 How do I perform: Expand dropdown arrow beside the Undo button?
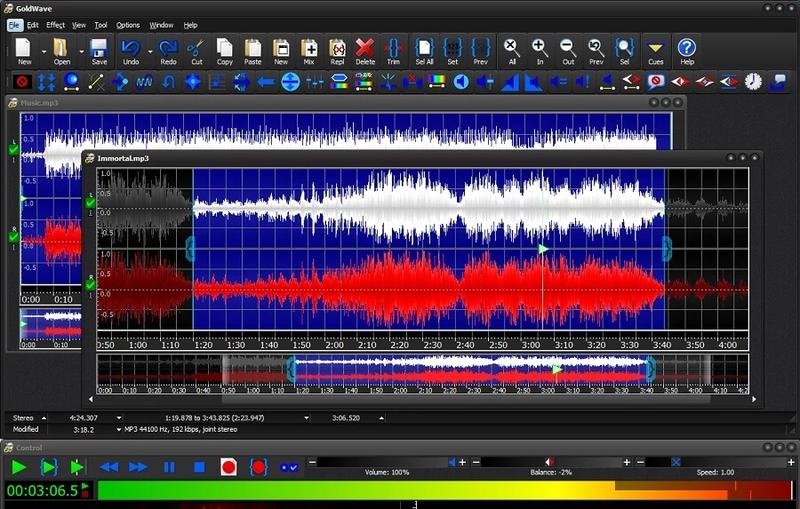149,50
